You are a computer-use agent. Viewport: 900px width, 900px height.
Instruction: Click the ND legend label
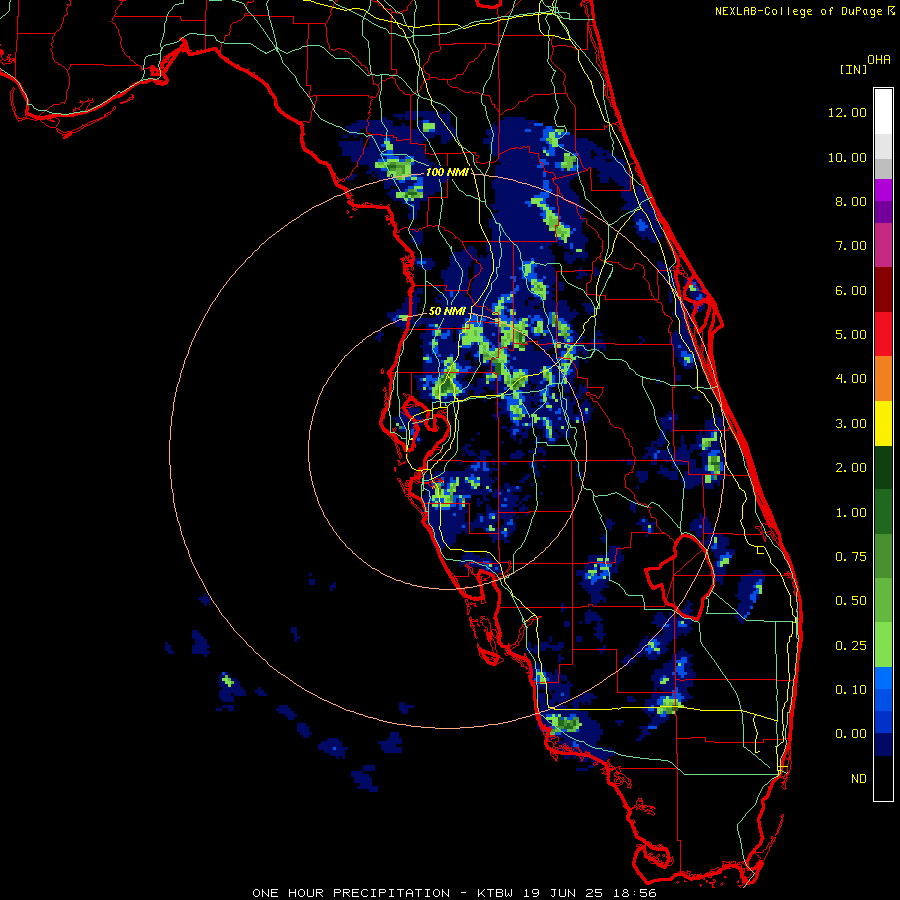(859, 779)
